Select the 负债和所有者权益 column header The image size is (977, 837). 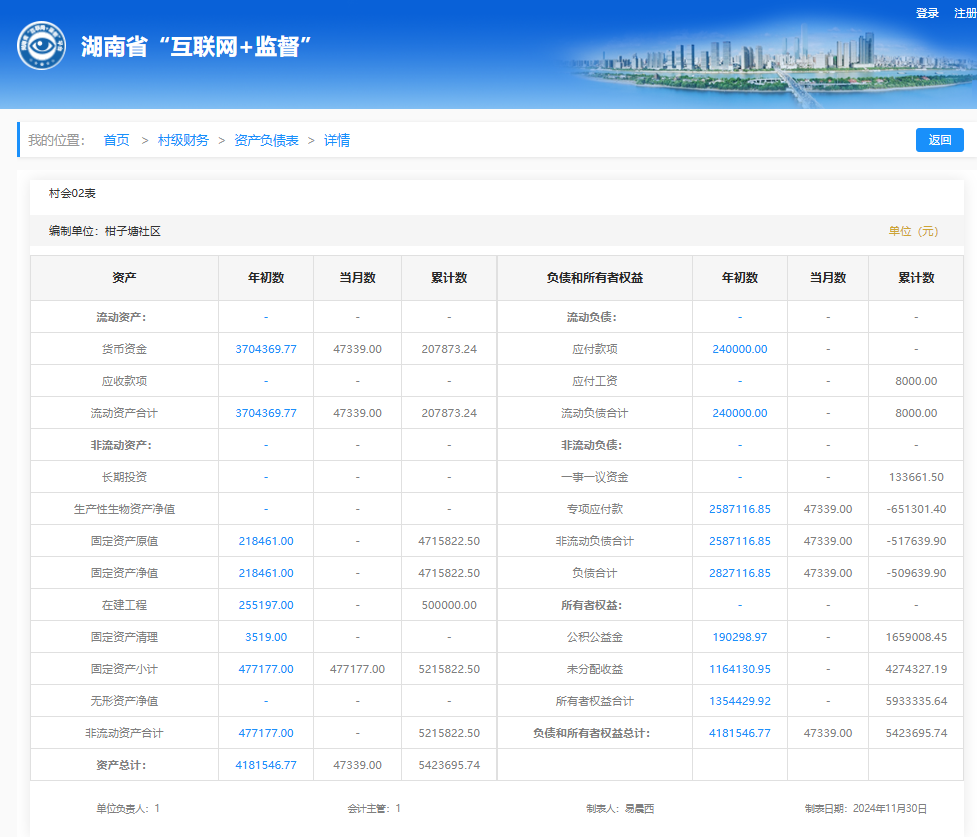[x=594, y=278]
